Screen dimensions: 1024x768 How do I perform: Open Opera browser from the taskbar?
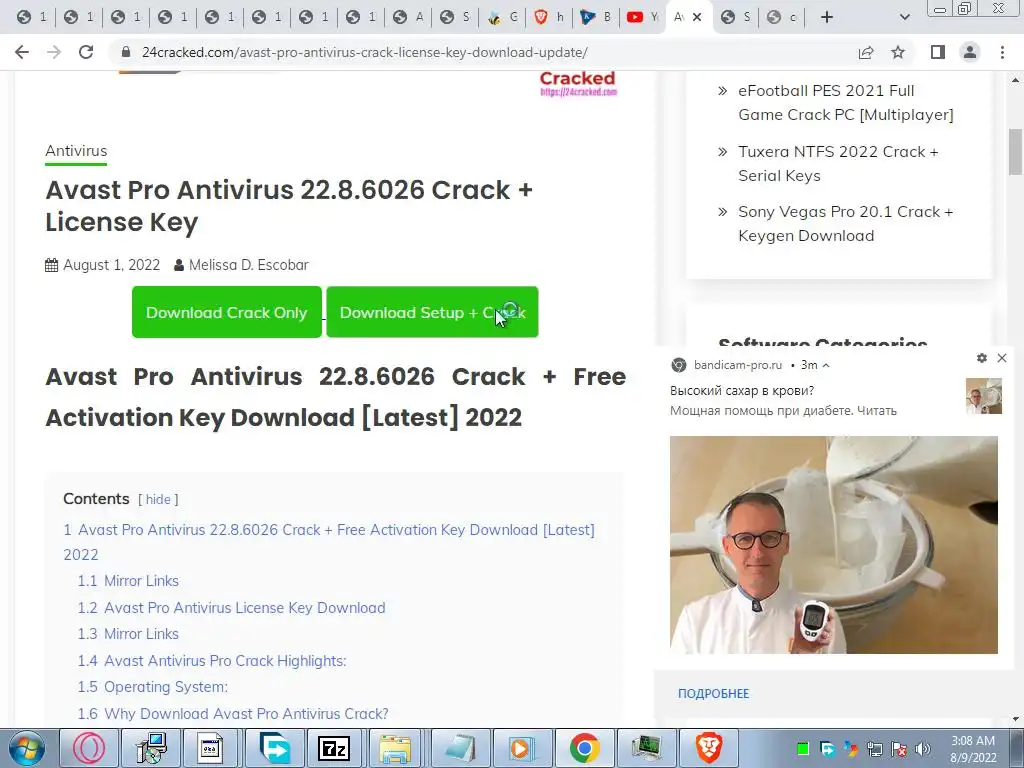89,748
